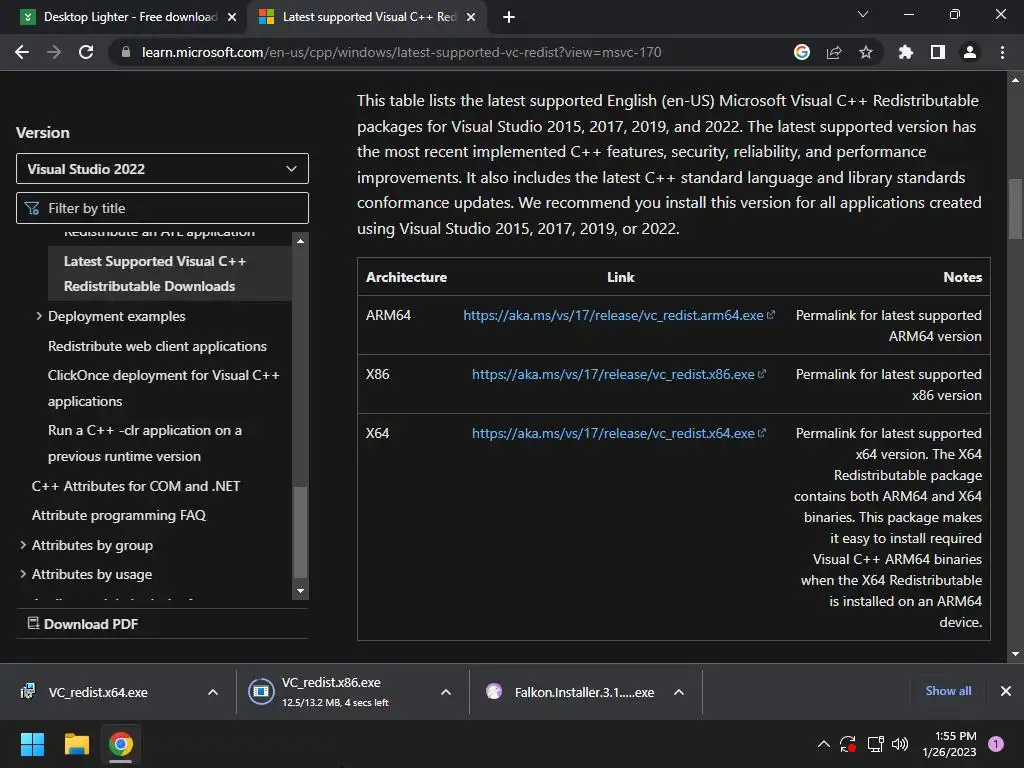Go forward in browser history
This screenshot has height=768, width=1024.
point(54,52)
